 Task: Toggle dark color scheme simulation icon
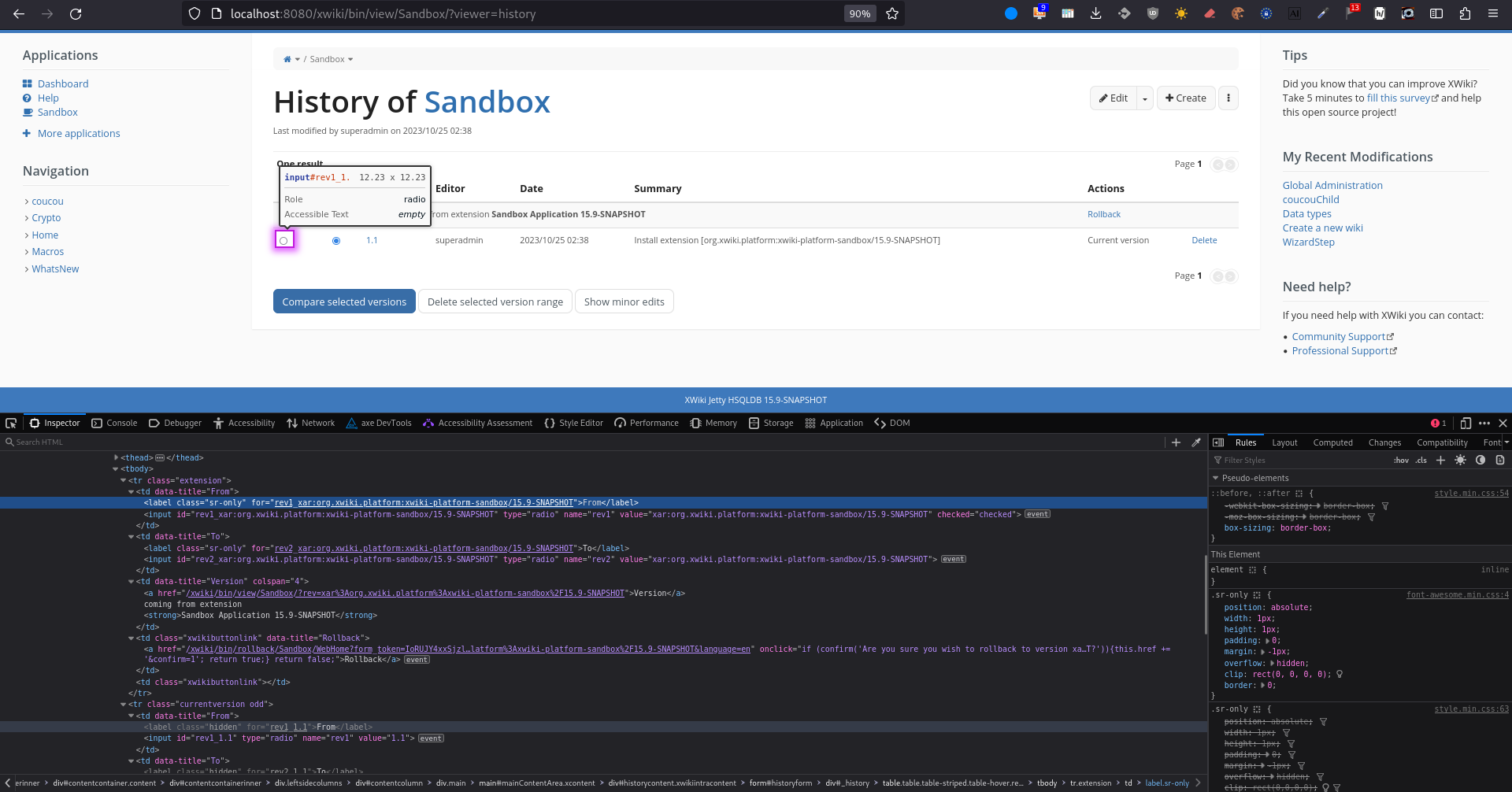tap(1480, 460)
